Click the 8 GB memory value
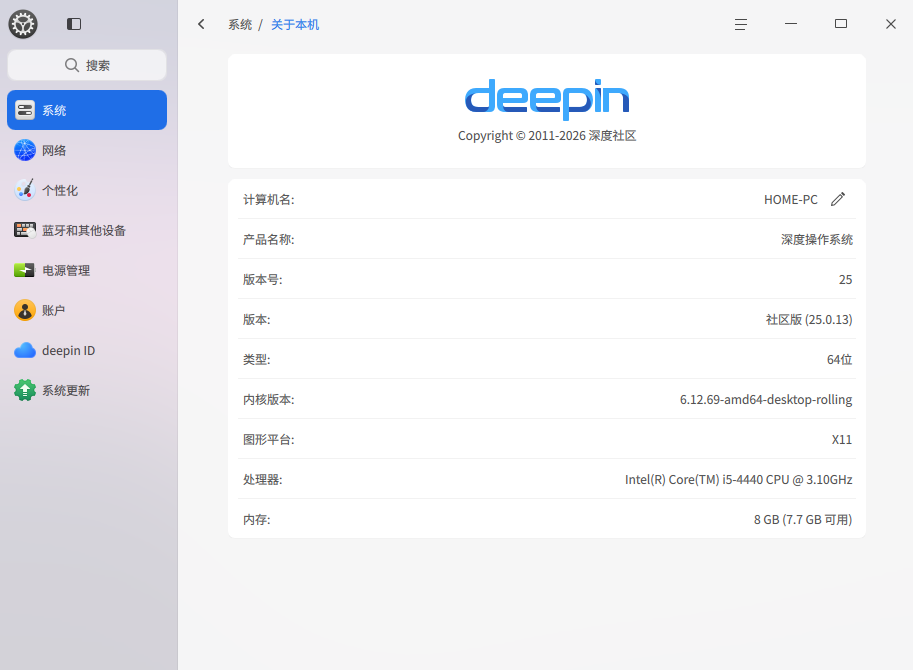Viewport: 913px width, 670px height. [803, 520]
